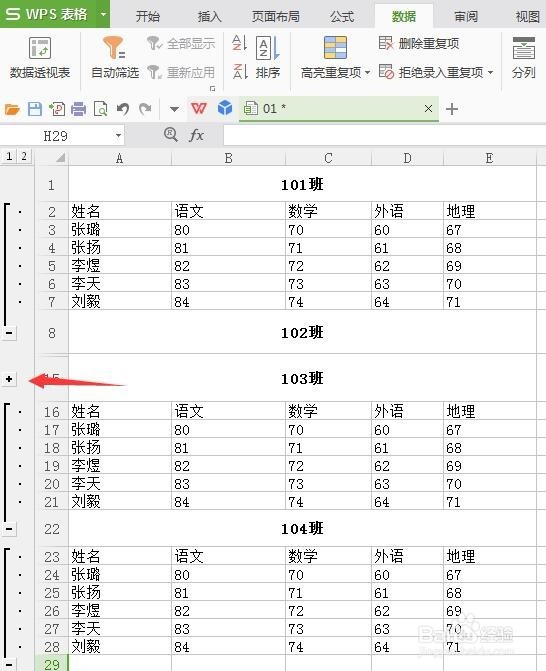Select cell 刘毅 in row 21
Image resolution: width=546 pixels, height=671 pixels.
120,502
